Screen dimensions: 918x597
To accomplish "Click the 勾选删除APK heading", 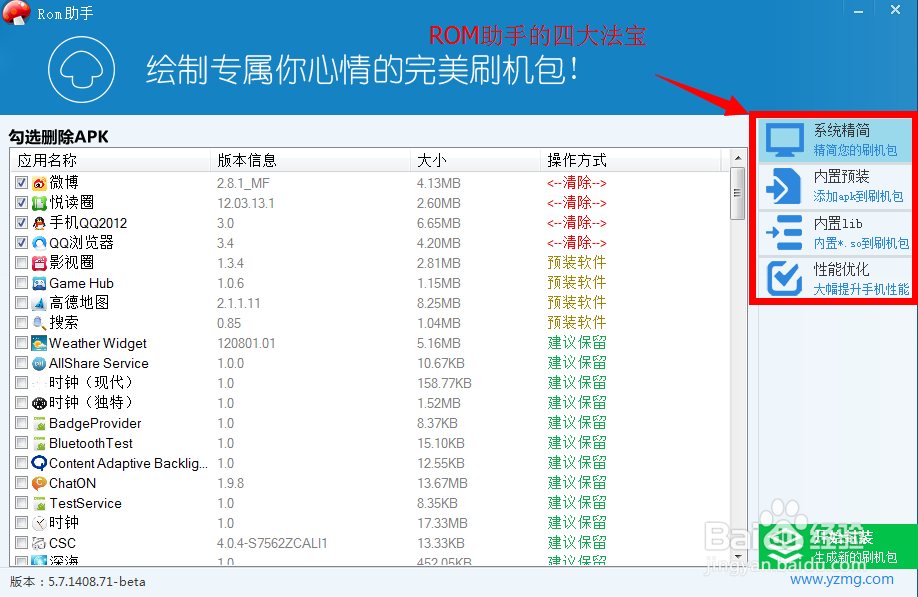I will point(59,137).
